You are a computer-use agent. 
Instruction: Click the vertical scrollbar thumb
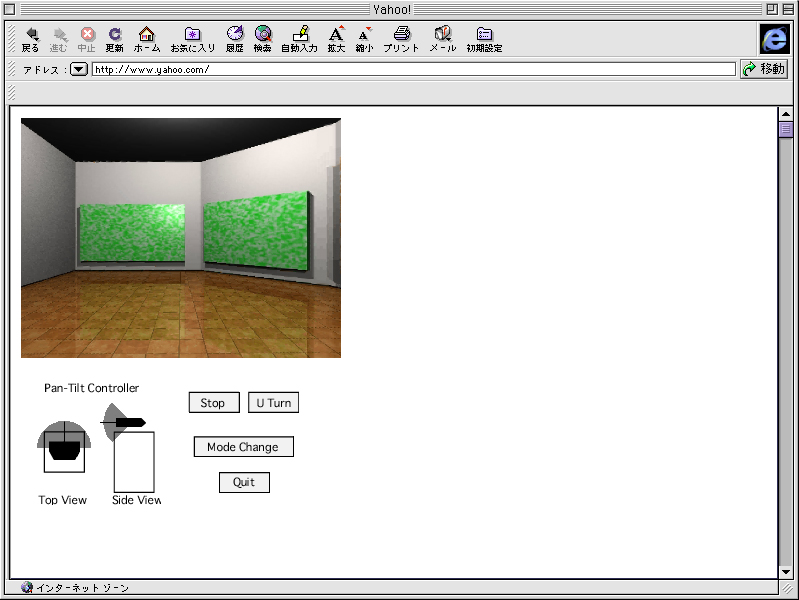(x=786, y=129)
